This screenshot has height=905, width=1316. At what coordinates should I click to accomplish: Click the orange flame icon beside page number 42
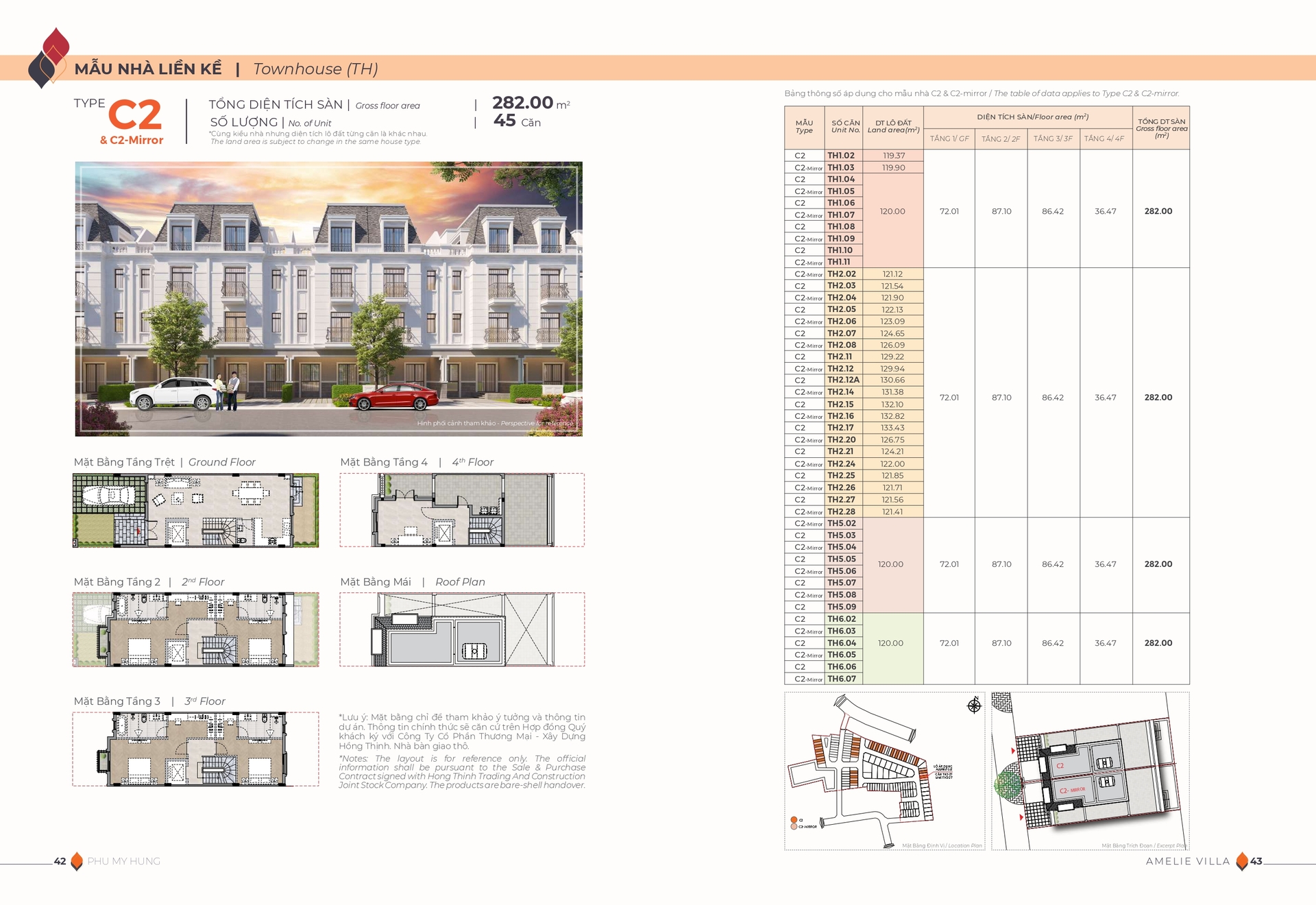coord(77,861)
